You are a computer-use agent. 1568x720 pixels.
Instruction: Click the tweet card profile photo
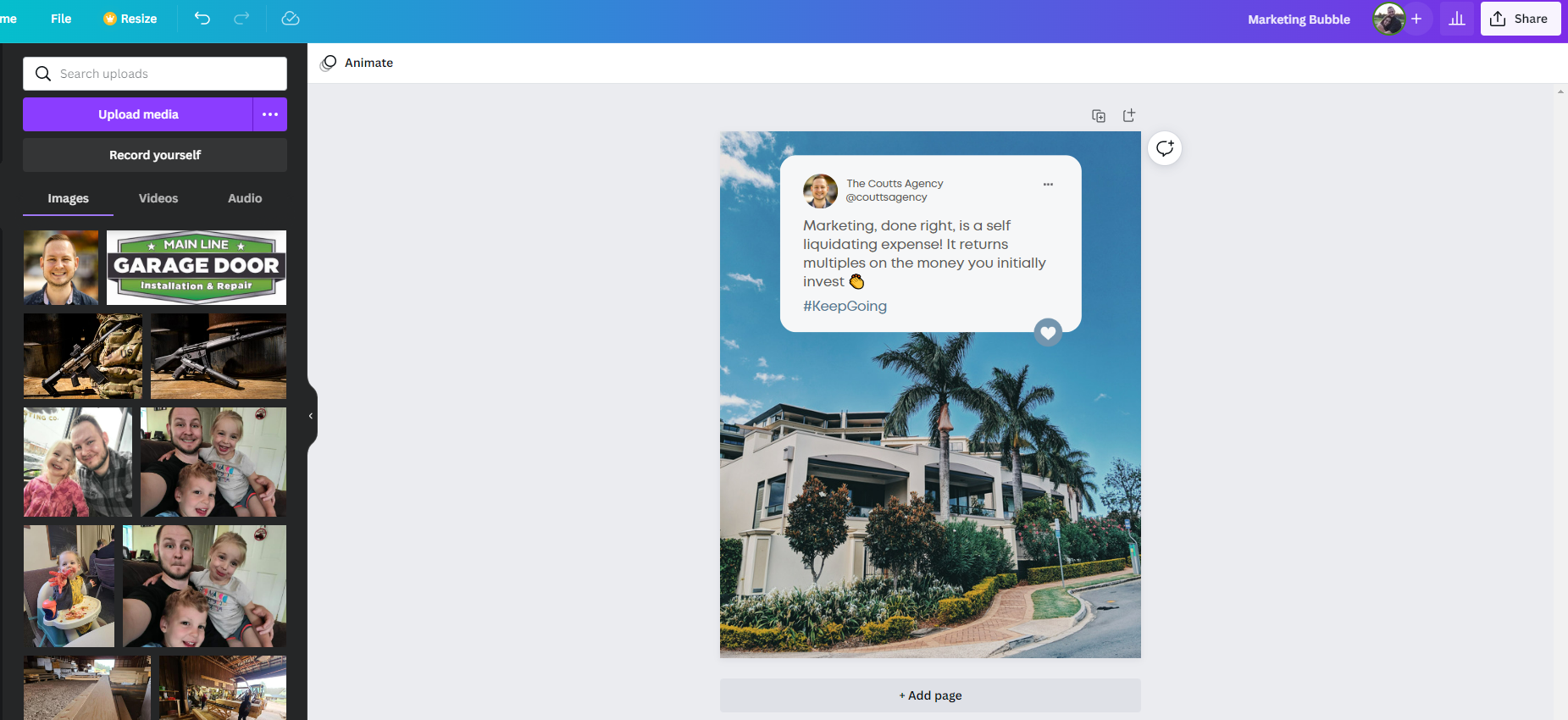pyautogui.click(x=820, y=191)
